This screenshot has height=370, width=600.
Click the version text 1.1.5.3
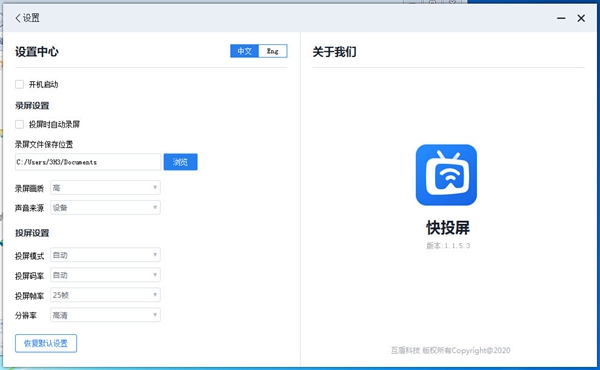click(x=448, y=246)
